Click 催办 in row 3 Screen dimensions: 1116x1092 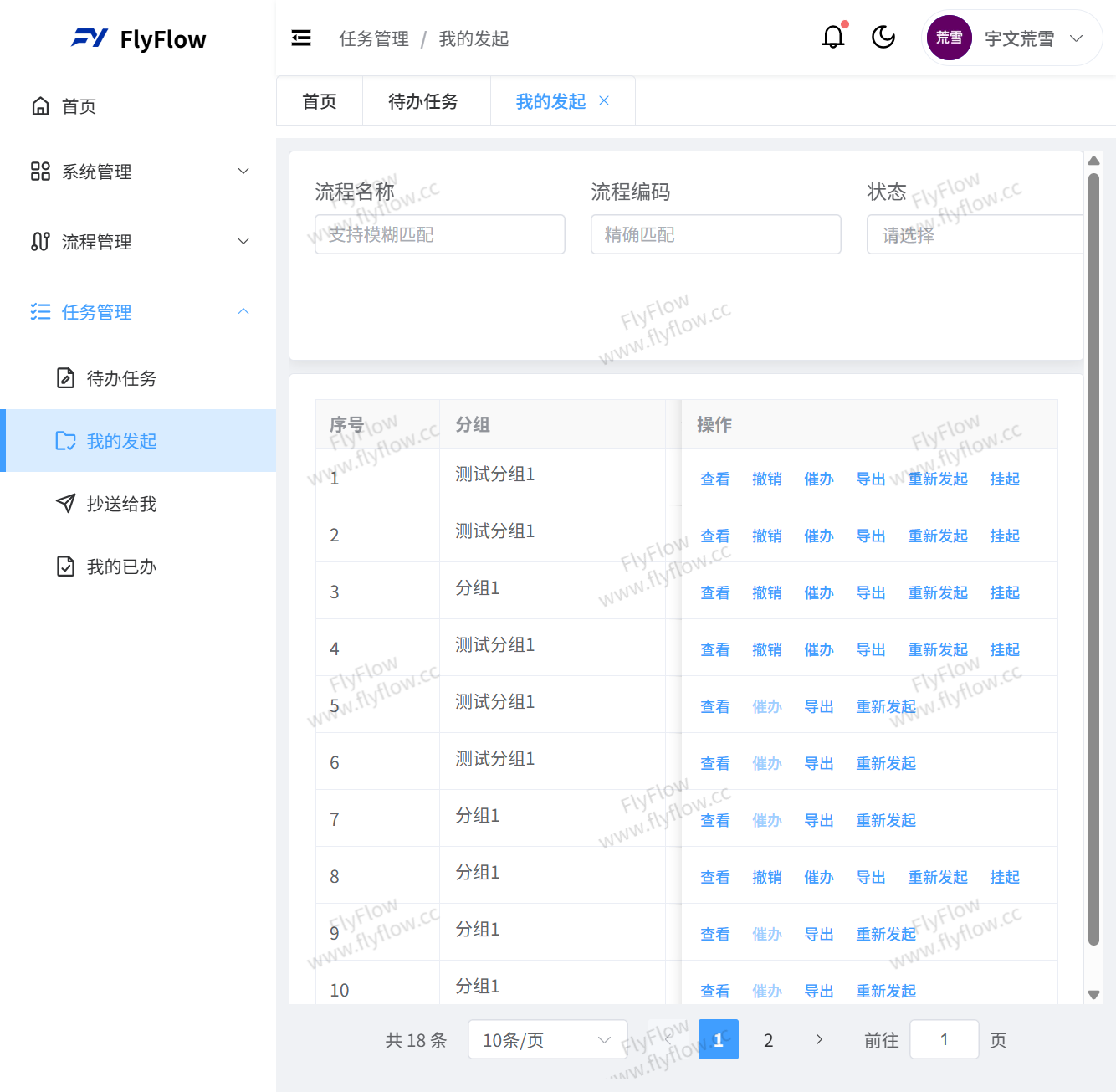click(x=819, y=592)
